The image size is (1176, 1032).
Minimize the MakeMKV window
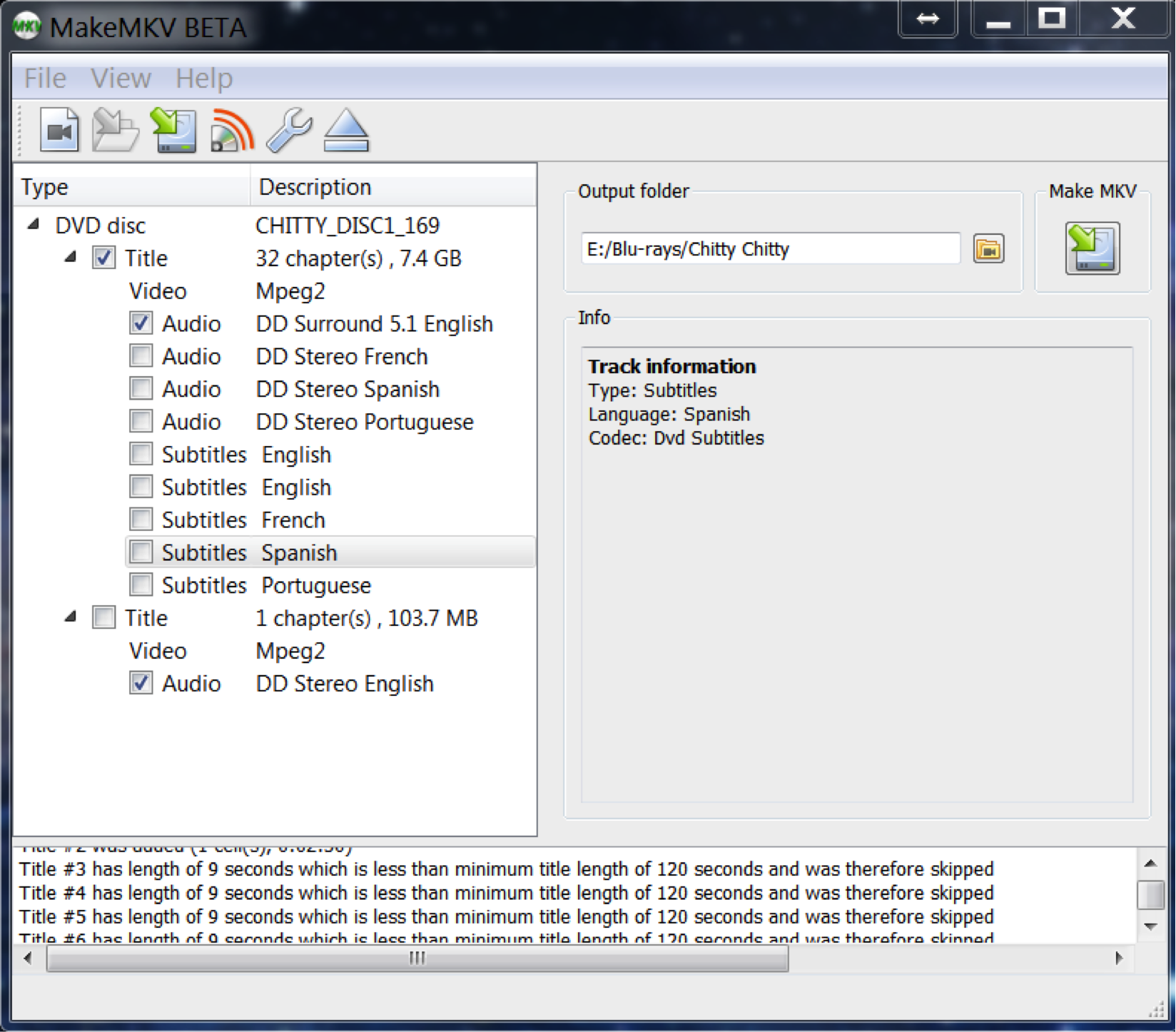(999, 19)
